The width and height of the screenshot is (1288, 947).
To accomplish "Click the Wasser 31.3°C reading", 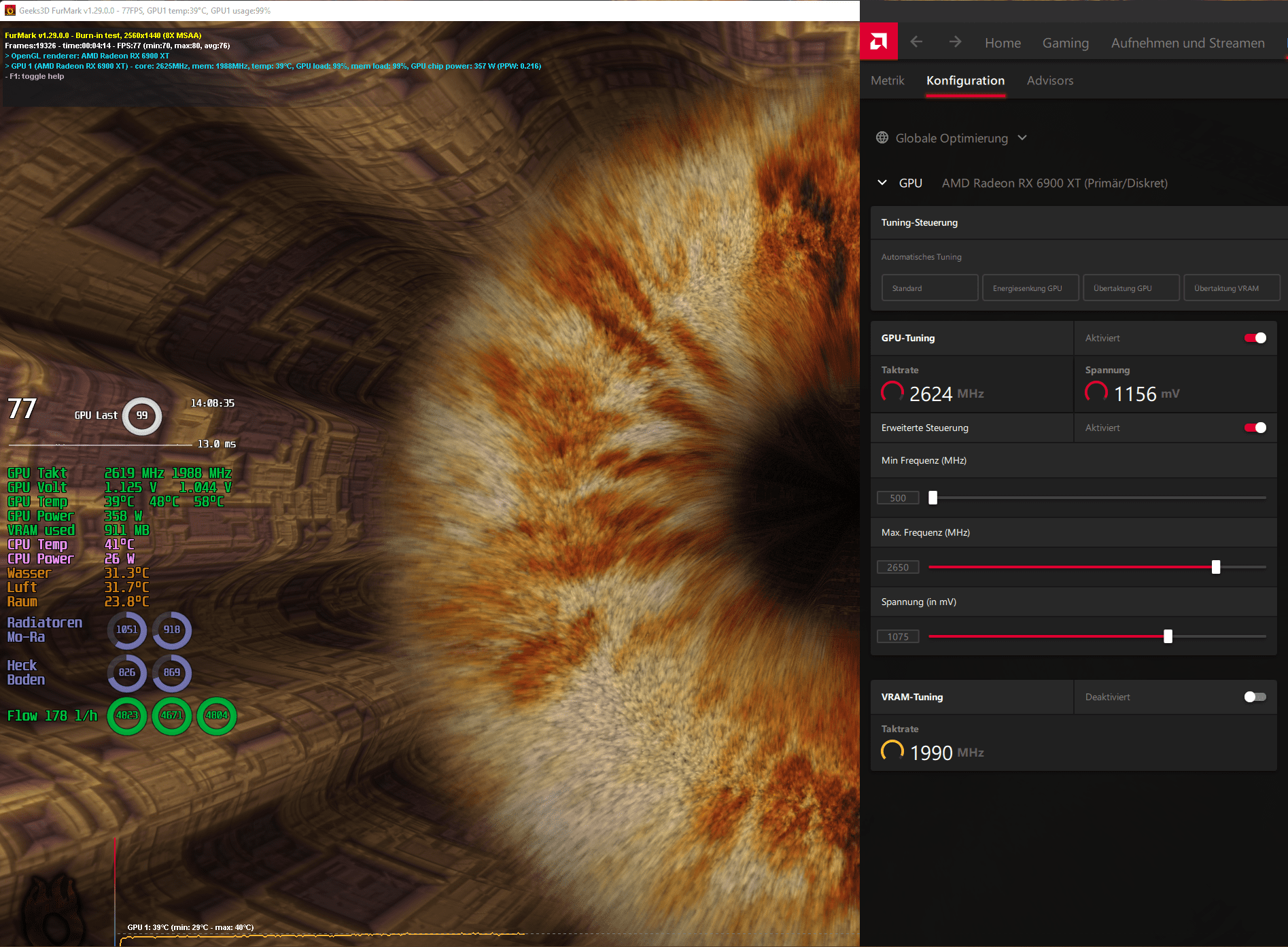I will click(126, 573).
